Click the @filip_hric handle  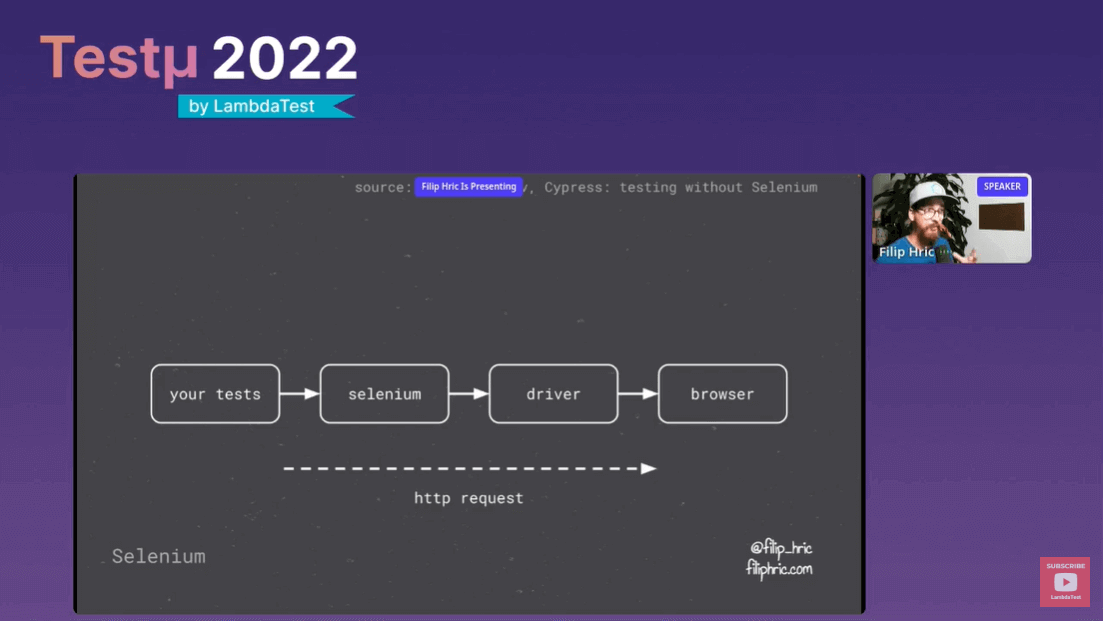pyautogui.click(x=782, y=546)
